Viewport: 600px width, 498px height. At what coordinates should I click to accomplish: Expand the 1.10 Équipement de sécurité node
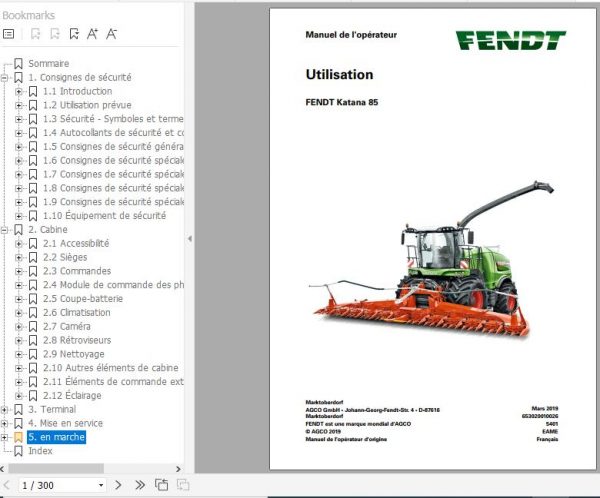coord(18,216)
